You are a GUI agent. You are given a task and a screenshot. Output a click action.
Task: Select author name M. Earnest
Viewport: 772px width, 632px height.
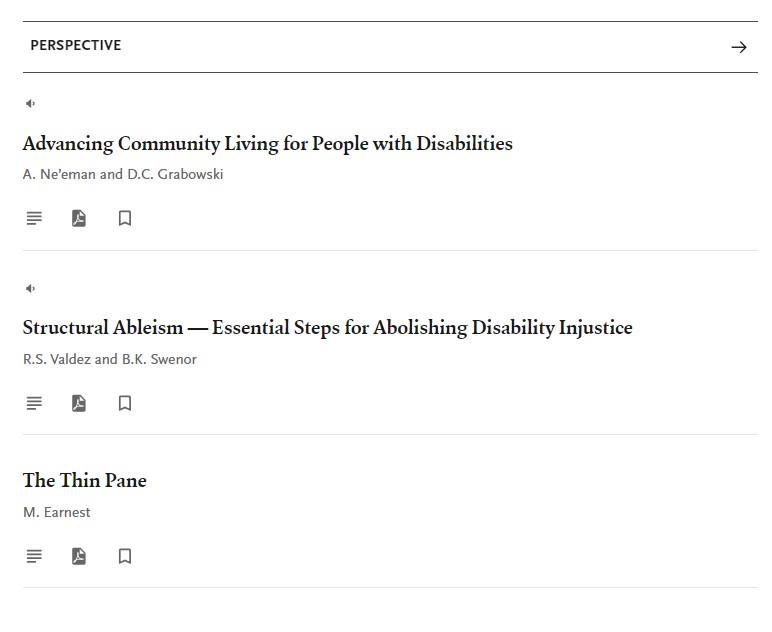tap(57, 512)
